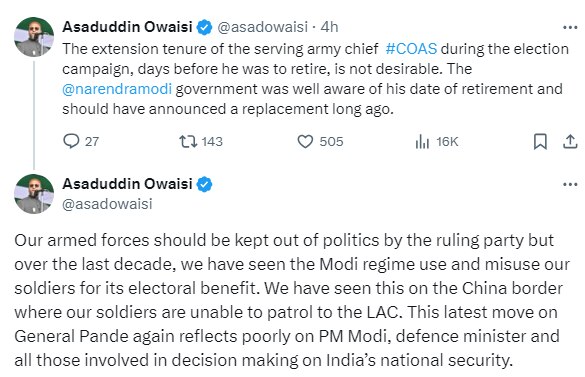Click the verified badge on first tweet
The image size is (585, 377).
204,27
